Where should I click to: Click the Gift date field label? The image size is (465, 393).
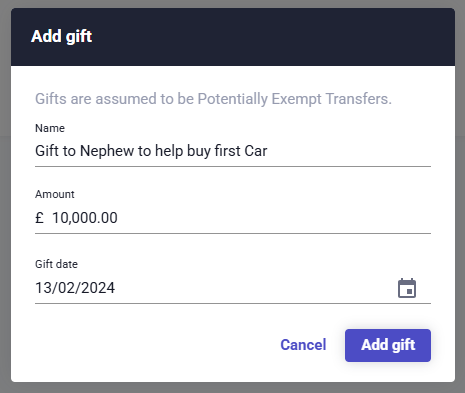pos(56,264)
